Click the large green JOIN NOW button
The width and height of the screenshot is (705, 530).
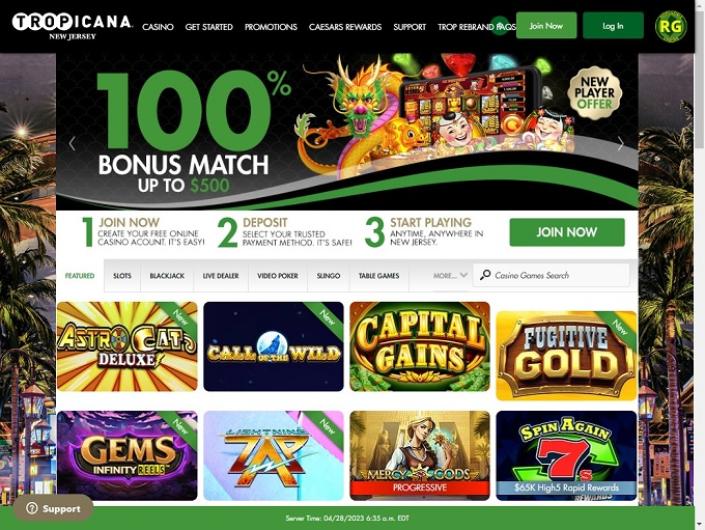click(567, 232)
